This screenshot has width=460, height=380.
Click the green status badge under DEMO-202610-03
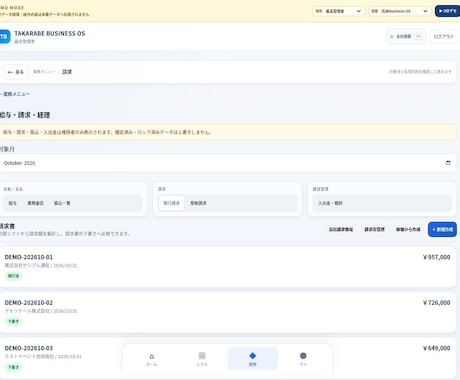13,367
